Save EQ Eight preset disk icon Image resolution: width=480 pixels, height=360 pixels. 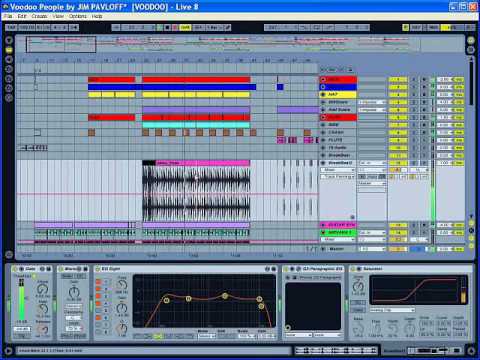274,269
